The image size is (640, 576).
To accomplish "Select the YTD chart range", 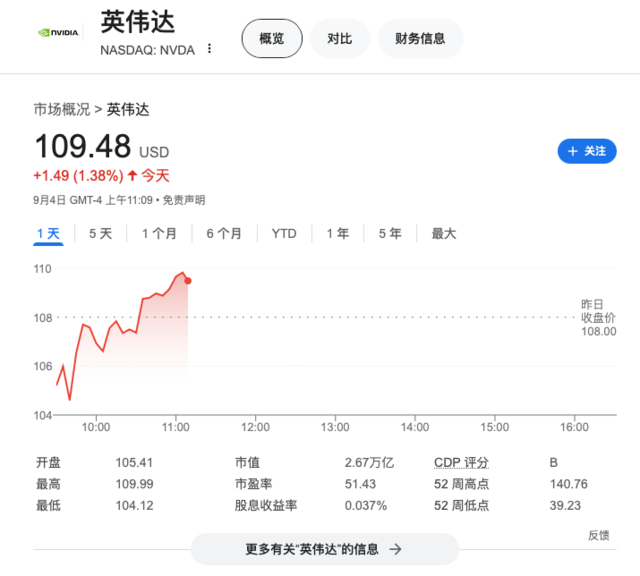I will tap(284, 234).
